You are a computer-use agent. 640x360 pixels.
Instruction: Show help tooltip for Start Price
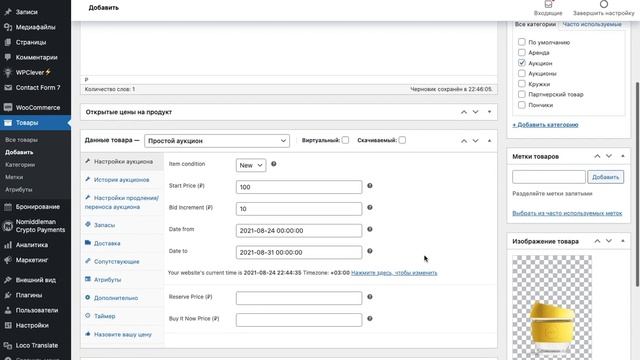tap(370, 185)
